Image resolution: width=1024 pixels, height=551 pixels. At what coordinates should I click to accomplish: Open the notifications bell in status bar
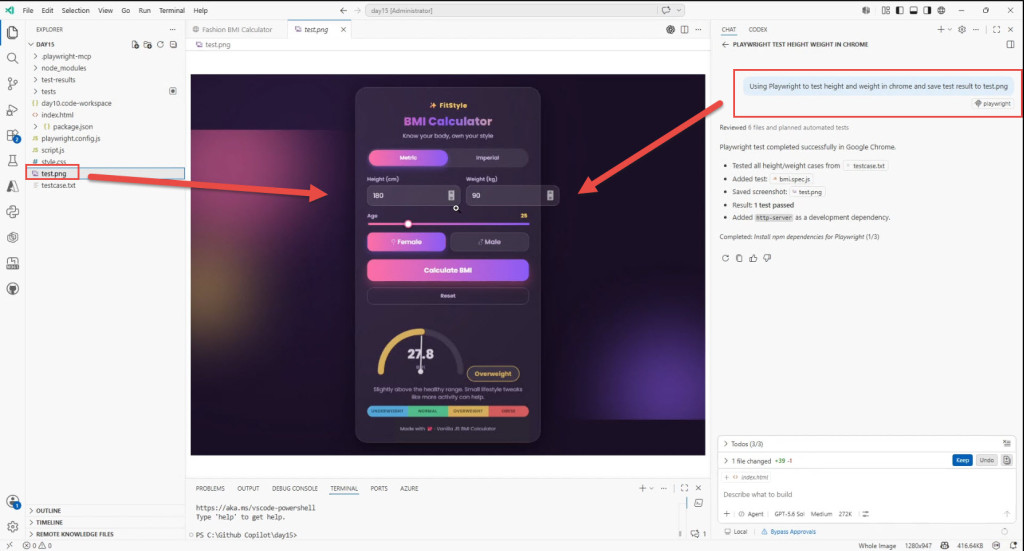[x=1013, y=545]
